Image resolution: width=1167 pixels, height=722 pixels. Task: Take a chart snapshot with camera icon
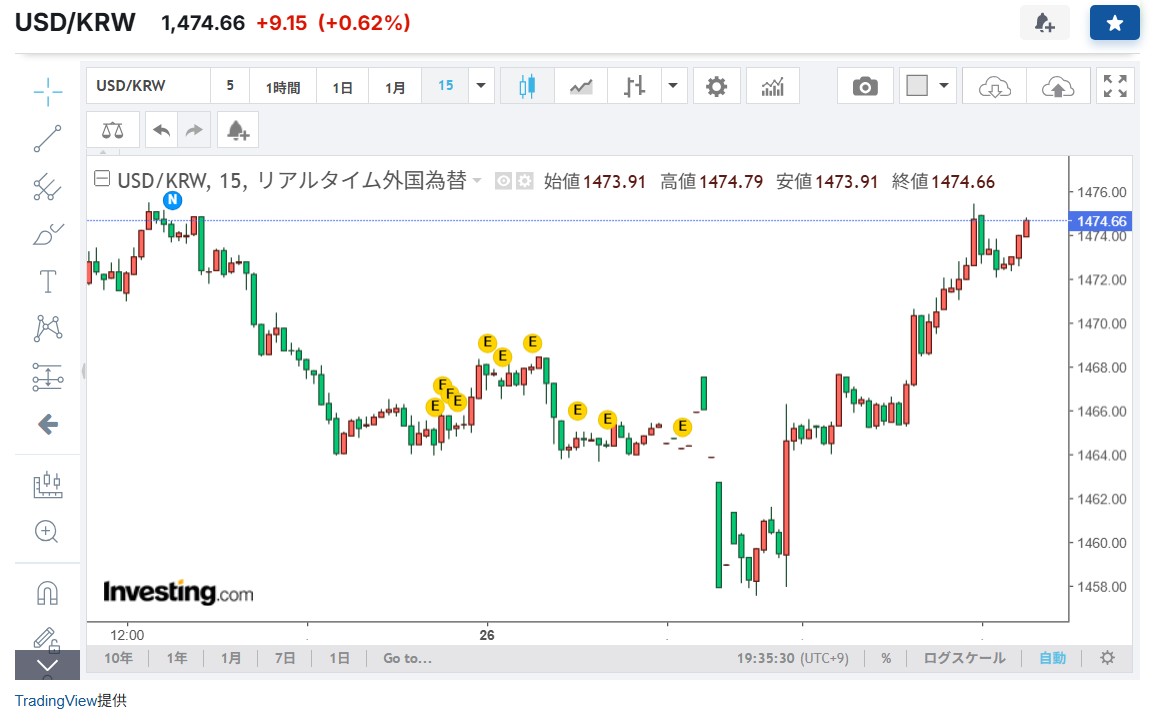click(865, 87)
